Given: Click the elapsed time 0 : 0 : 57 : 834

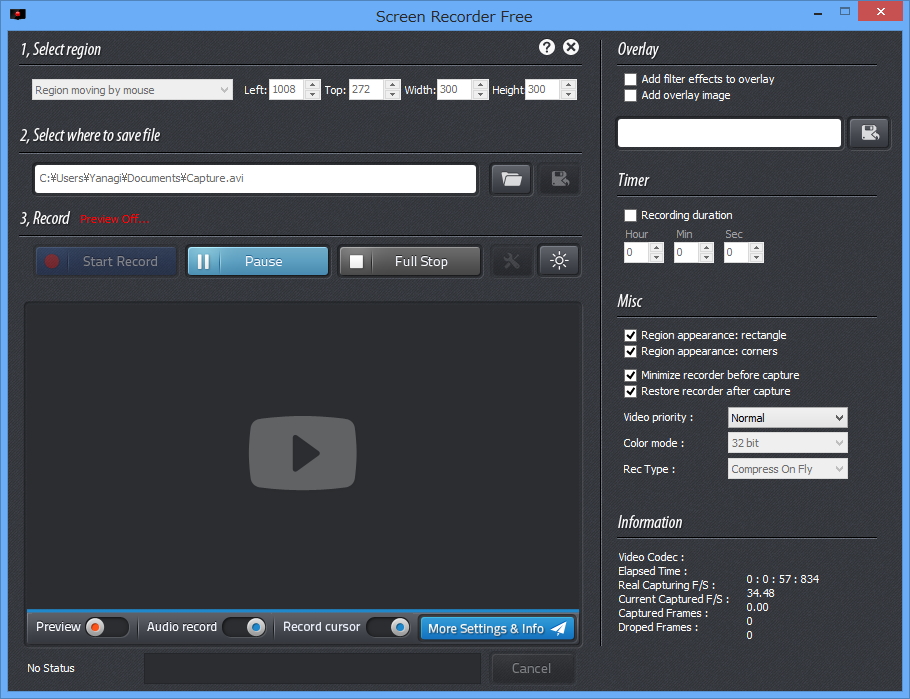Looking at the screenshot, I should click(782, 579).
